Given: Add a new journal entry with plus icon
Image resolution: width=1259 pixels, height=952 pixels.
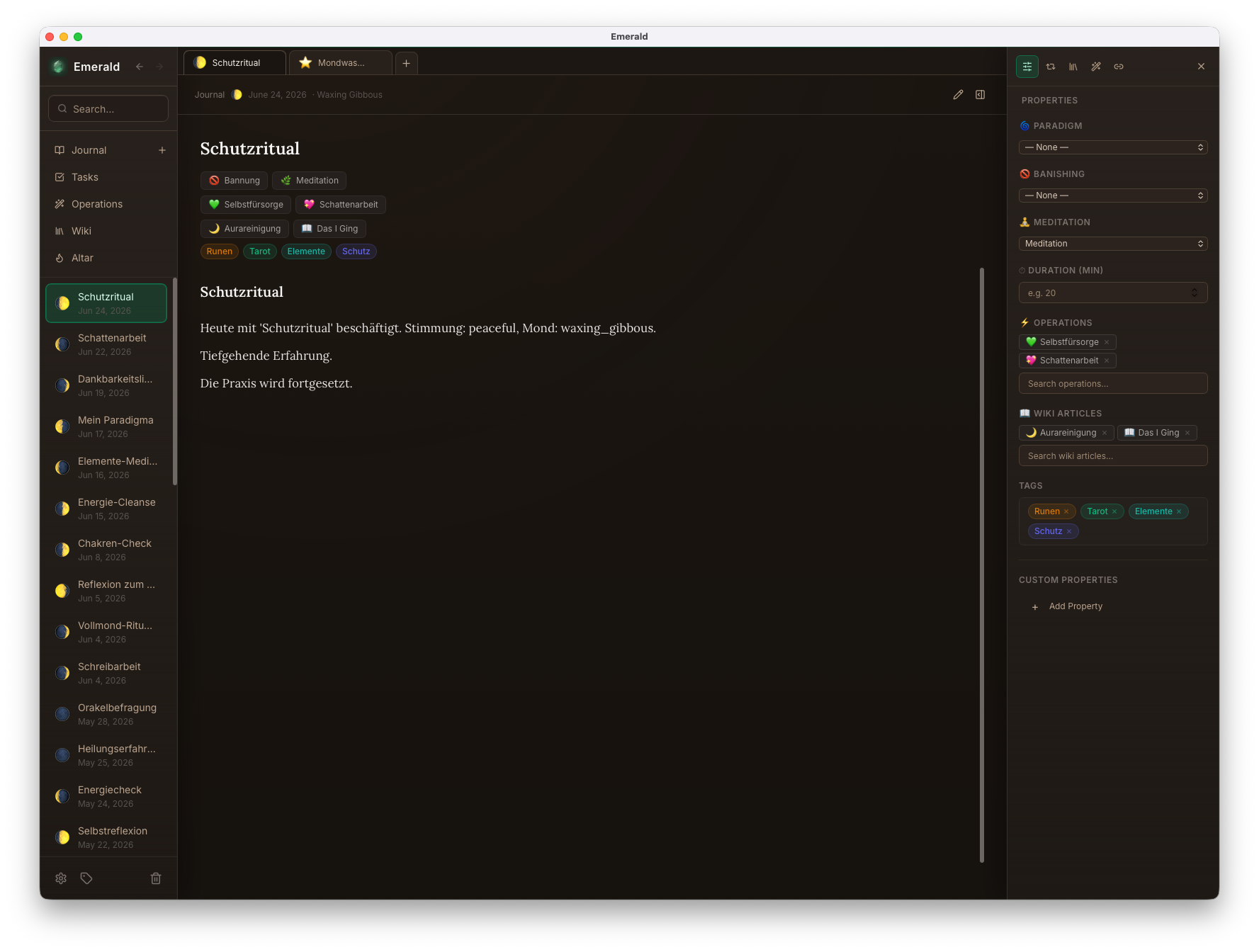Looking at the screenshot, I should coord(162,150).
